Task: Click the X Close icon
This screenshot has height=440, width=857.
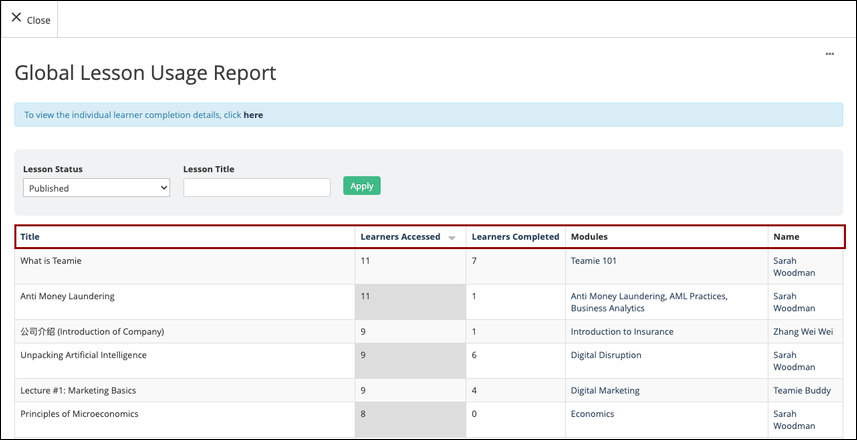Action: (16, 17)
